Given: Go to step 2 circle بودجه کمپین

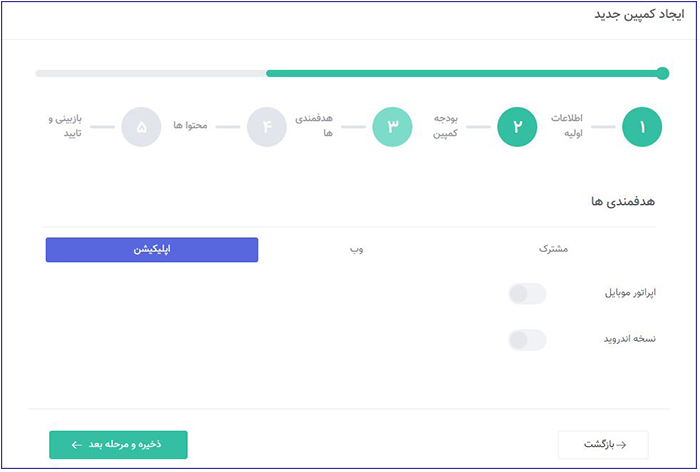Looking at the screenshot, I should click(x=517, y=127).
